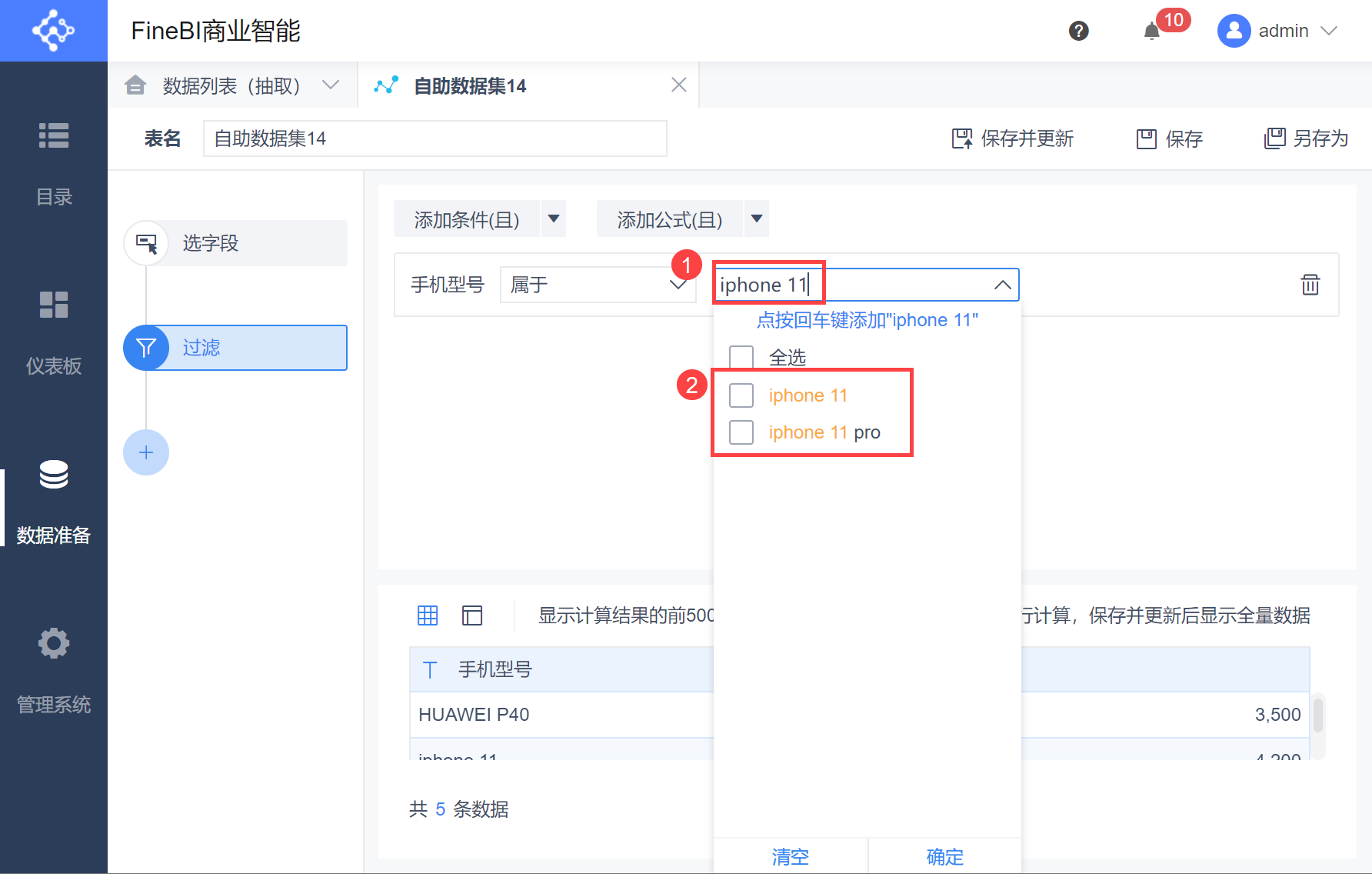Viewport: 1372px width, 874px height.
Task: Tick the iphone 11 checkbox
Action: click(741, 395)
